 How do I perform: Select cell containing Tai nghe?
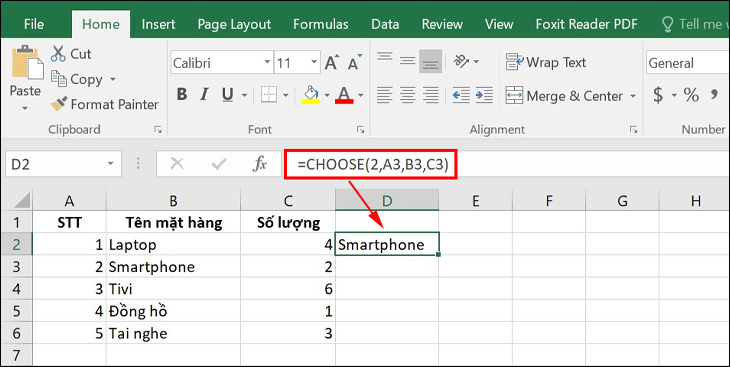[x=173, y=333]
